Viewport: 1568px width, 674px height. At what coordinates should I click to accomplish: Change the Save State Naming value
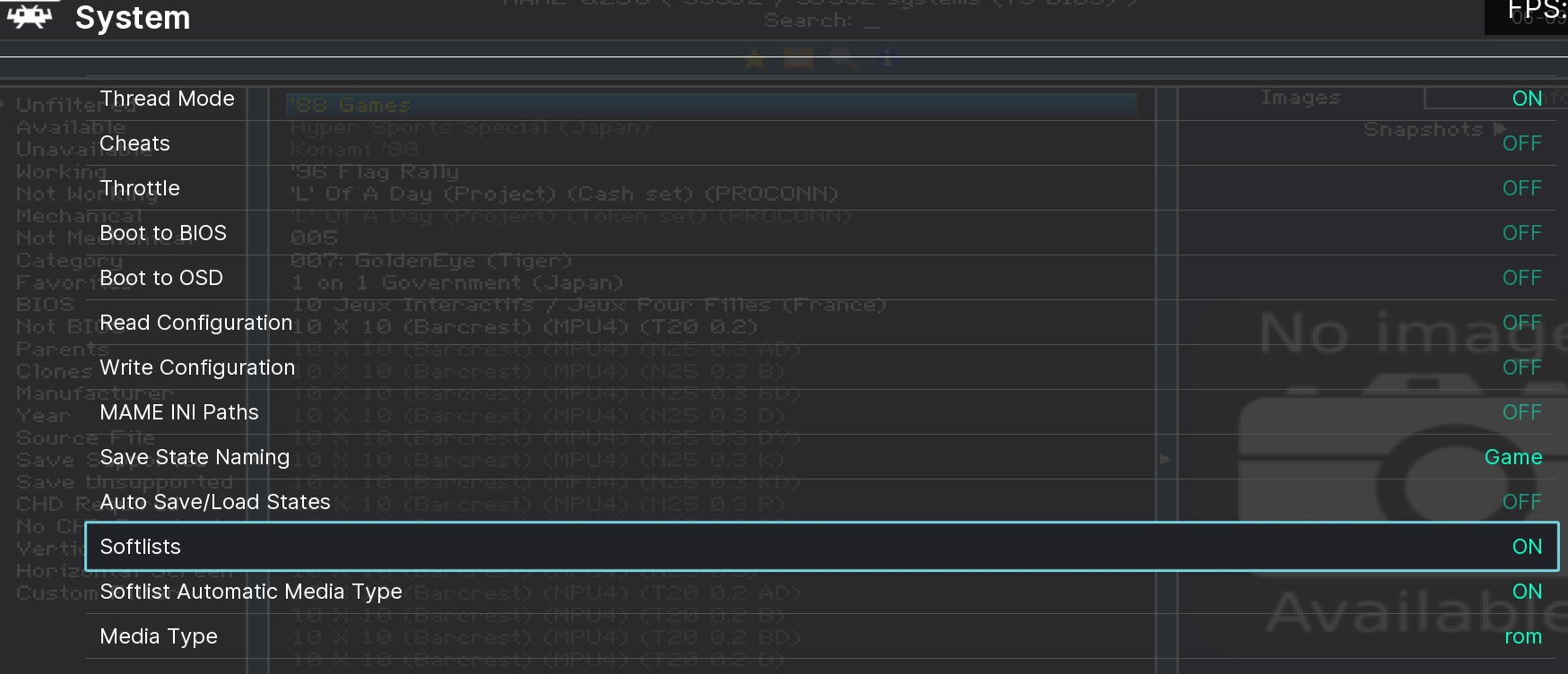click(x=822, y=457)
